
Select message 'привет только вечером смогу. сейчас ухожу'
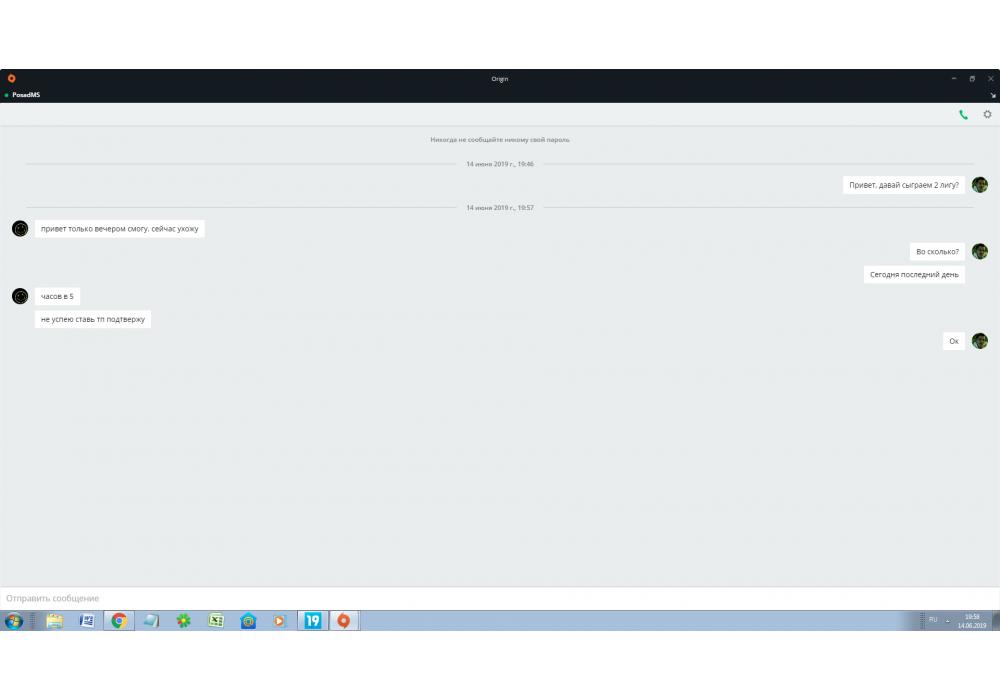click(x=120, y=228)
